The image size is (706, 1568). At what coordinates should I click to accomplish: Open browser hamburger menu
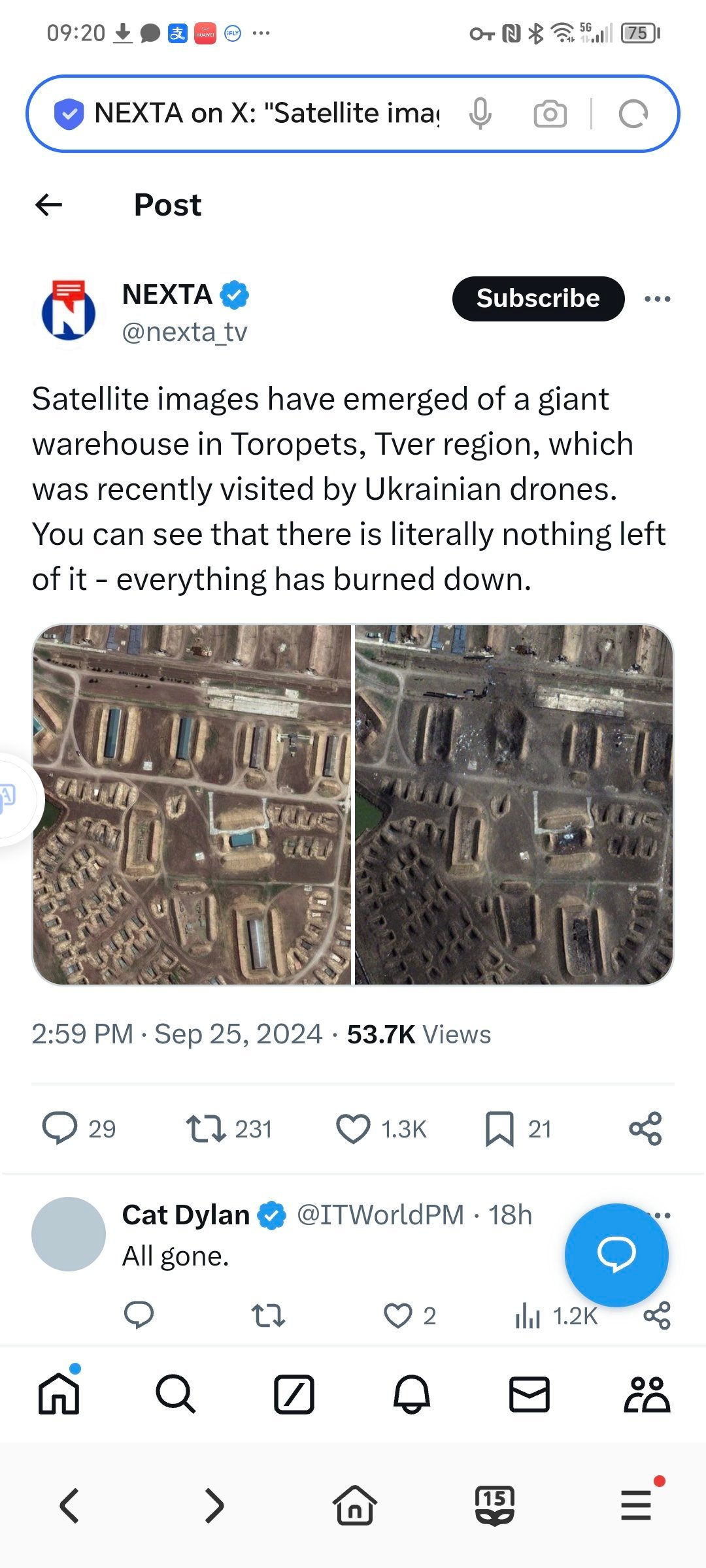tap(636, 1505)
